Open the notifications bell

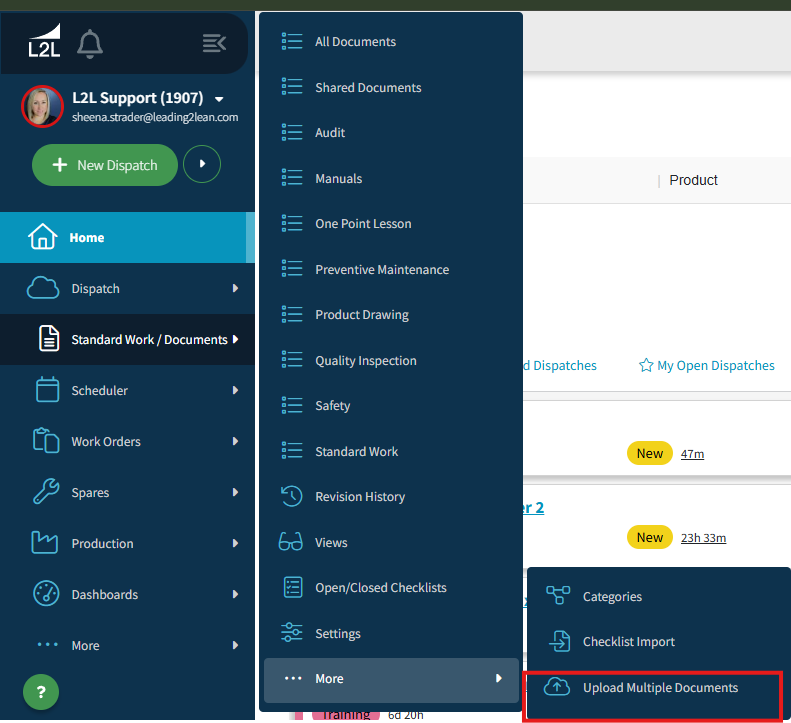coord(90,44)
